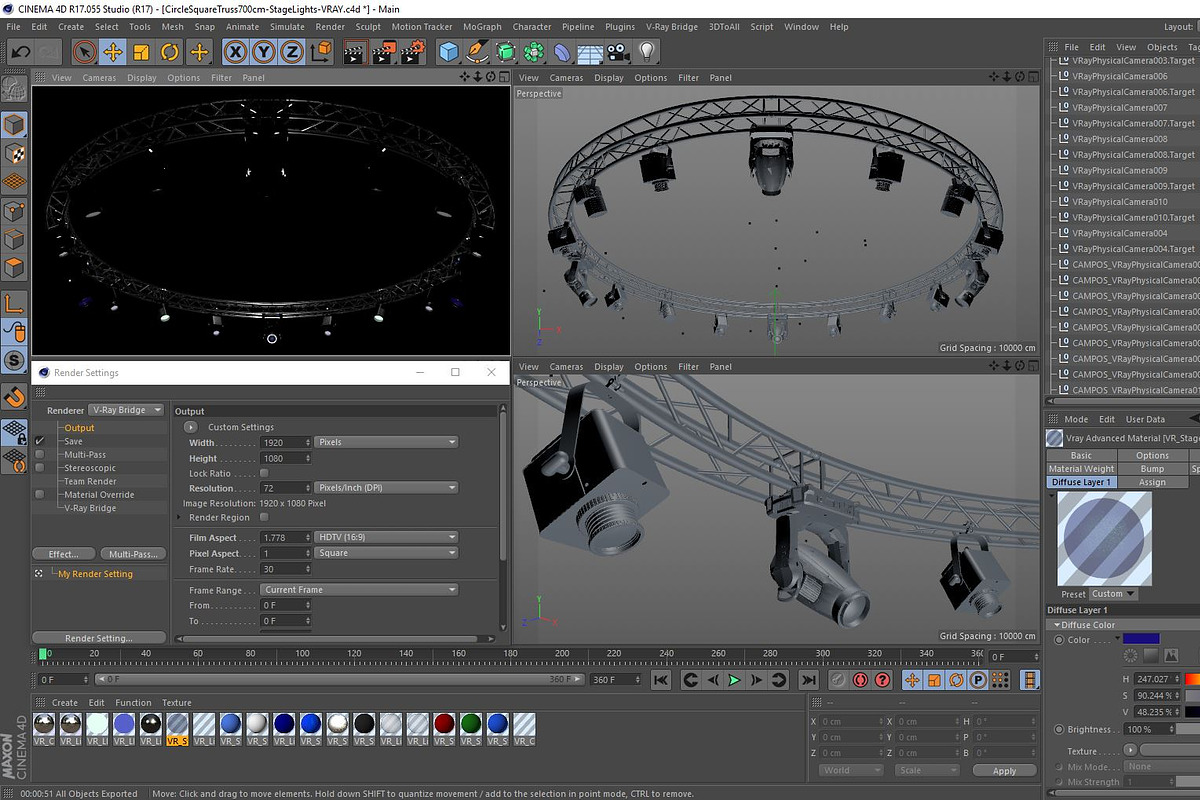Viewport: 1200px width, 800px height.
Task: Activate the Move tool in top toolbar
Action: [113, 51]
